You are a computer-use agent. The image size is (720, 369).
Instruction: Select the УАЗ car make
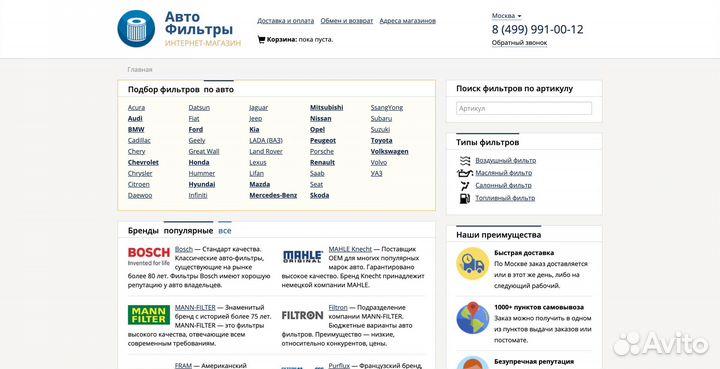click(x=377, y=173)
